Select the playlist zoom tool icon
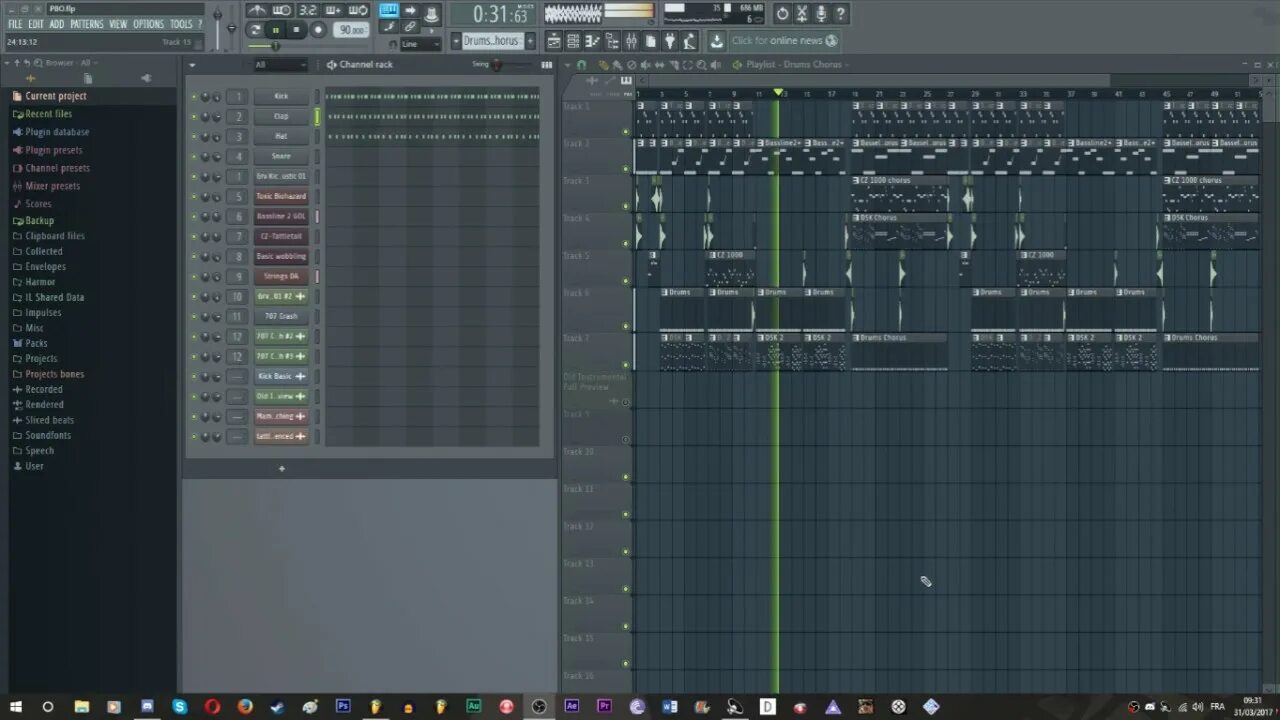 point(702,65)
